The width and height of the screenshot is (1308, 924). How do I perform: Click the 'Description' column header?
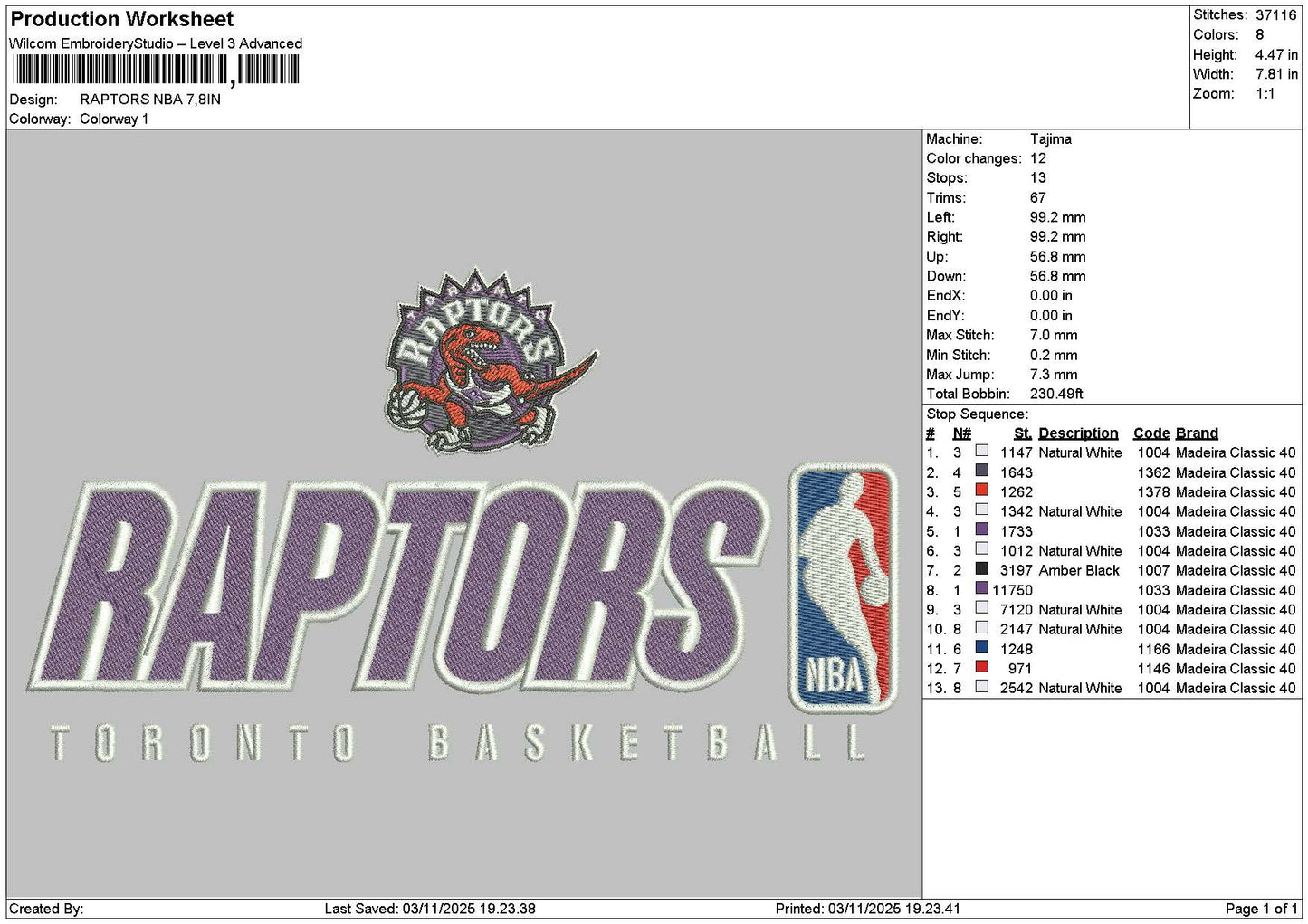(1078, 433)
